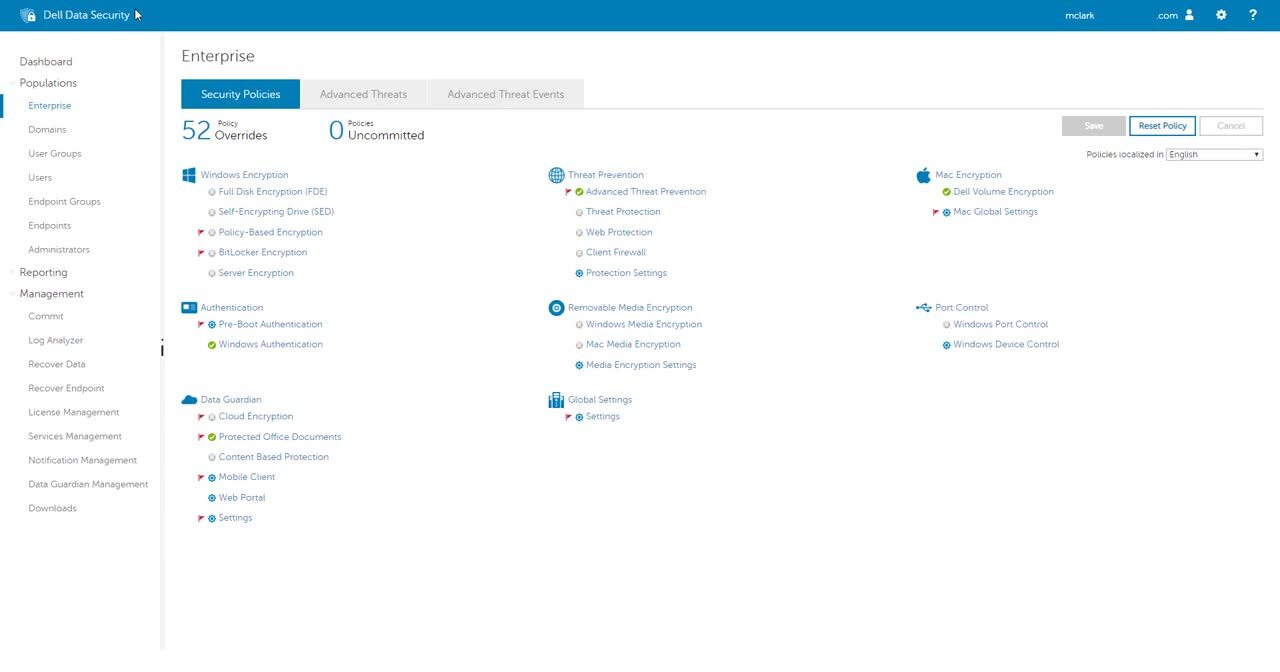
Task: Click the Global Settings building icon
Action: click(x=556, y=400)
